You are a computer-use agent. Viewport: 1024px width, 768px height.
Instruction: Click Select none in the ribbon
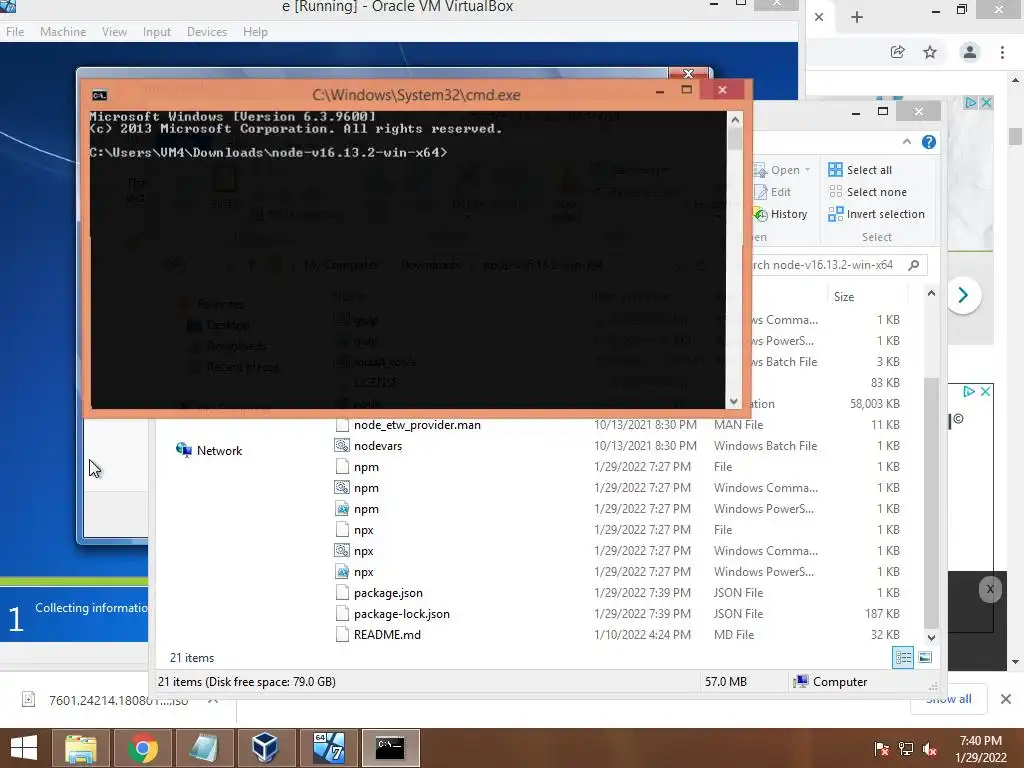pyautogui.click(x=867, y=192)
